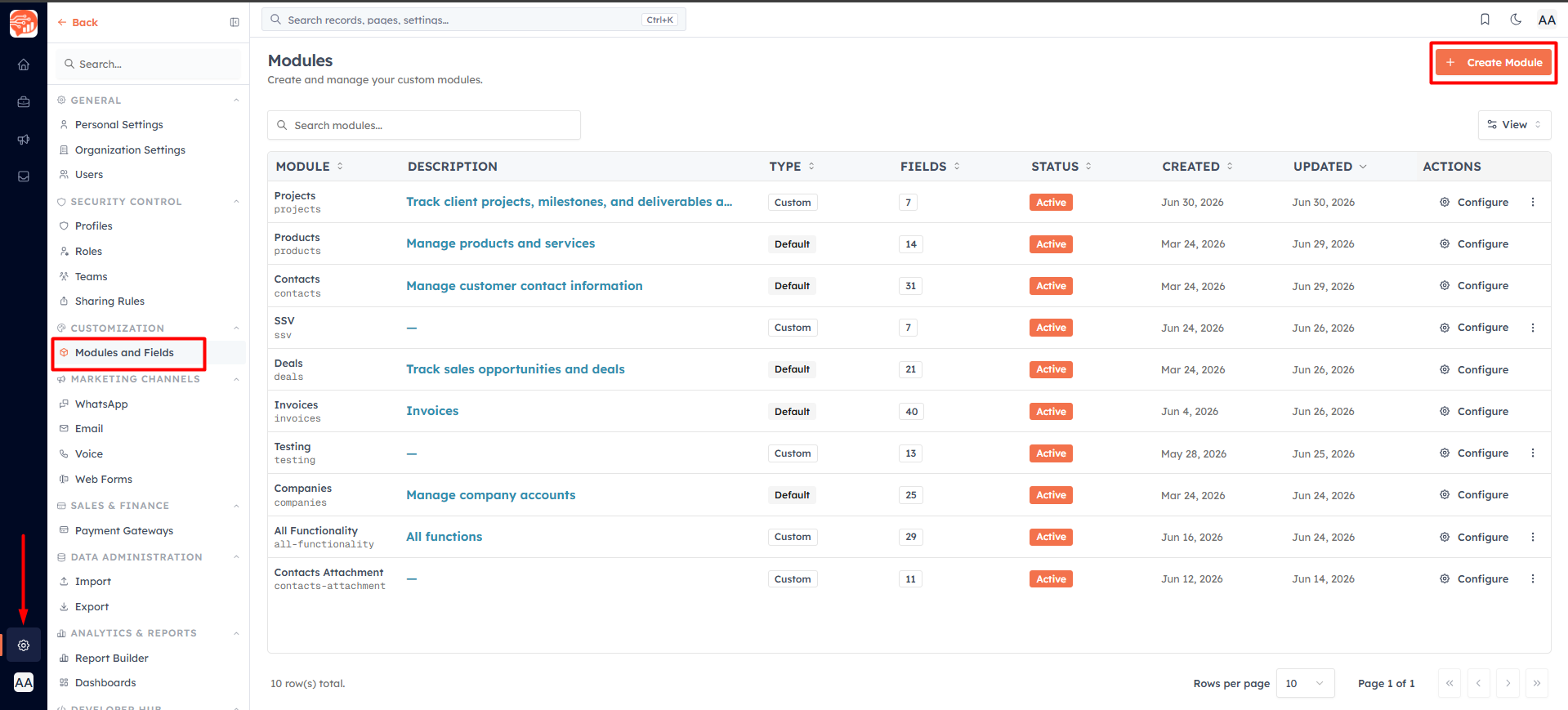This screenshot has width=1568, height=710.
Task: Collapse the sidebar panel icon
Action: (x=235, y=22)
